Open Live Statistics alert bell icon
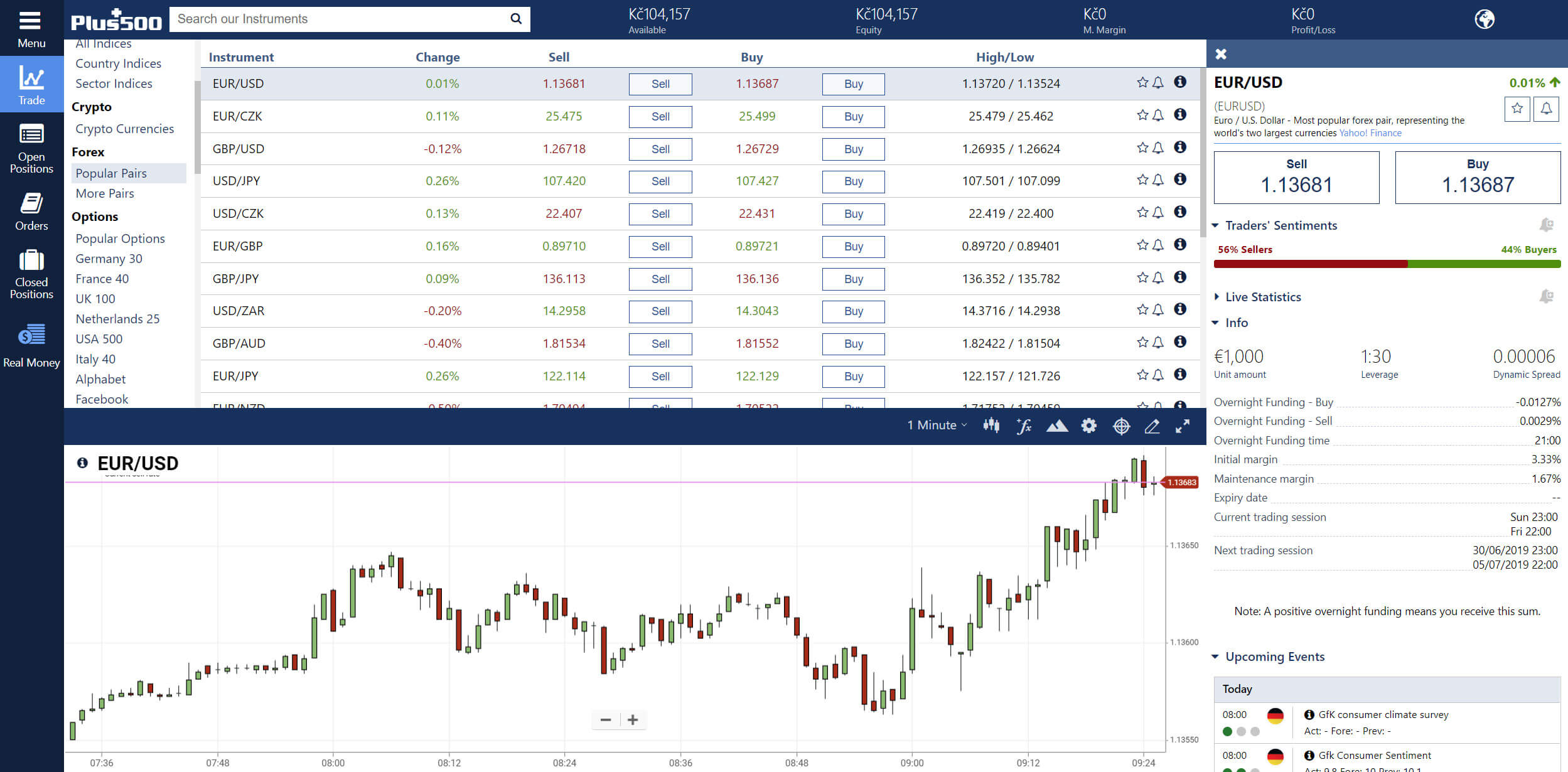 [x=1546, y=296]
